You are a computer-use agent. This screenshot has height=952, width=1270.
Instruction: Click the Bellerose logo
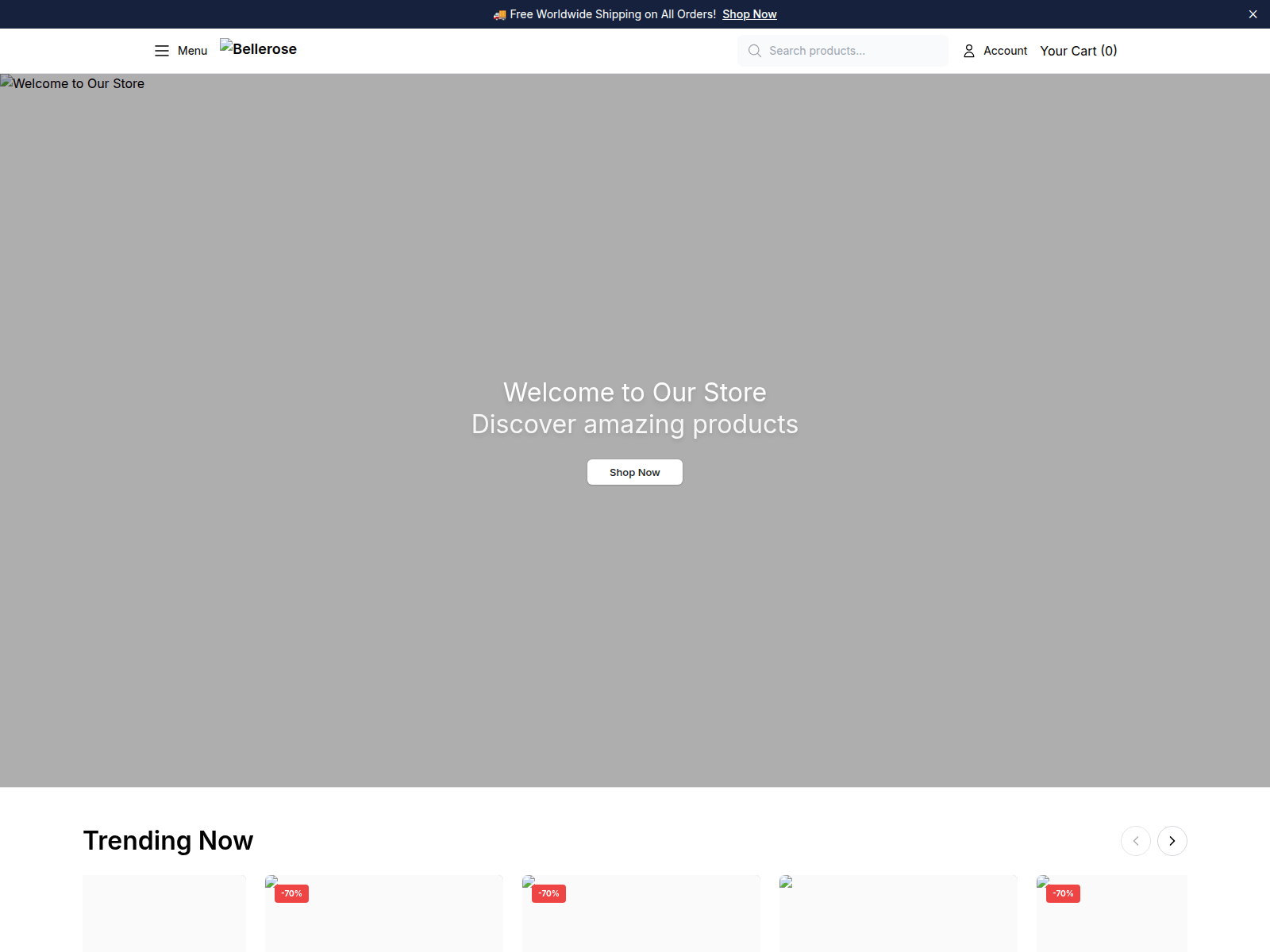click(259, 48)
